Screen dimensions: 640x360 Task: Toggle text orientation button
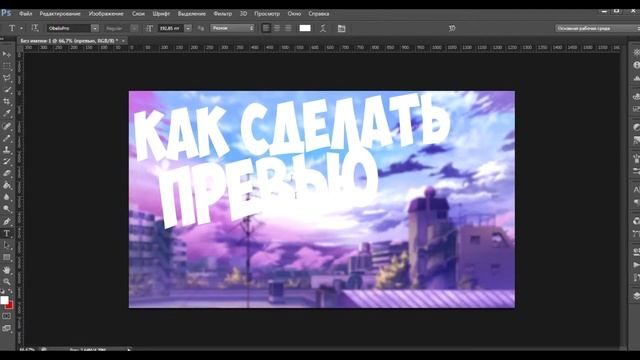(35, 28)
